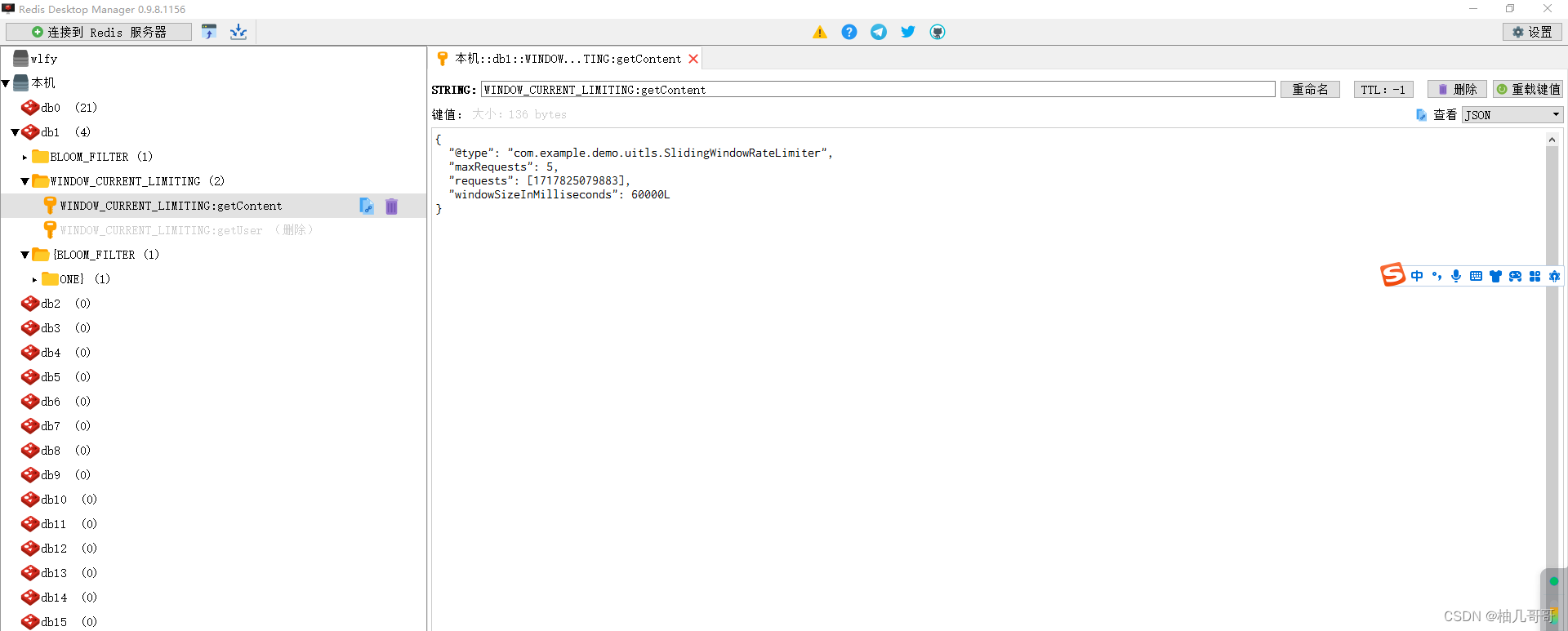Click the Sogou S input method logo

pos(1392,275)
